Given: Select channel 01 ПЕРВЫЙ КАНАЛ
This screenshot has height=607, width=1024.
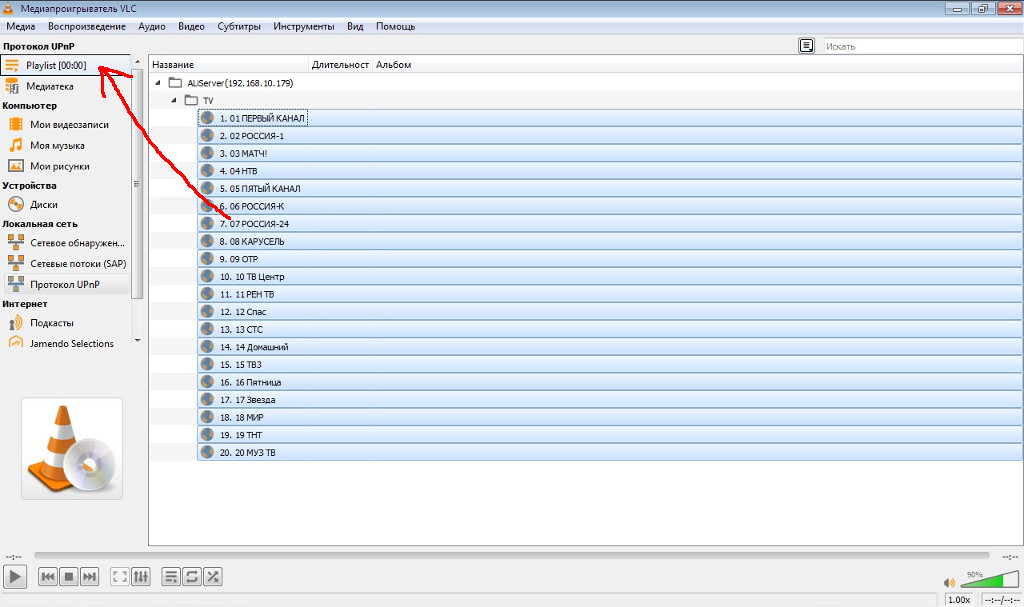Looking at the screenshot, I should 610,118.
